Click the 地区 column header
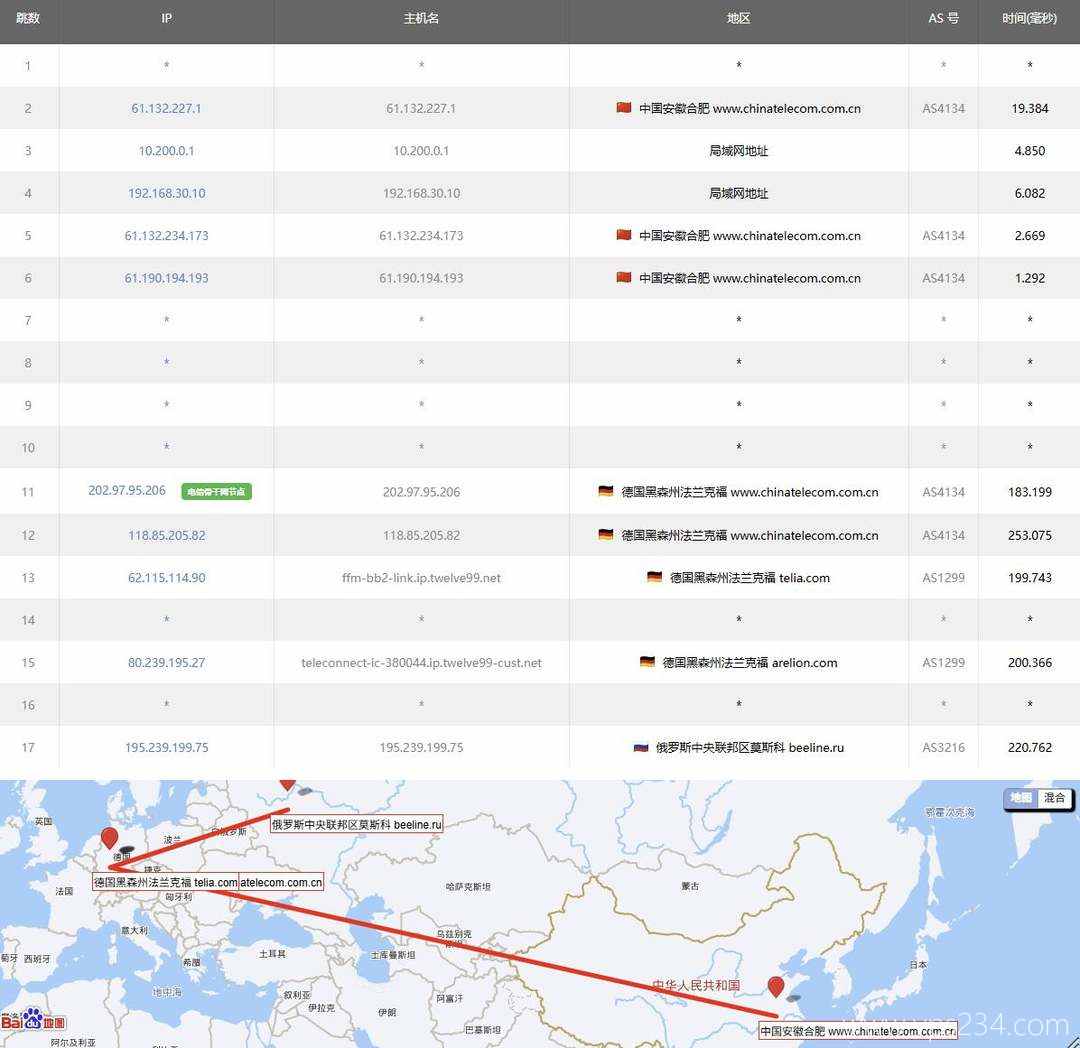1080x1048 pixels. (x=738, y=19)
